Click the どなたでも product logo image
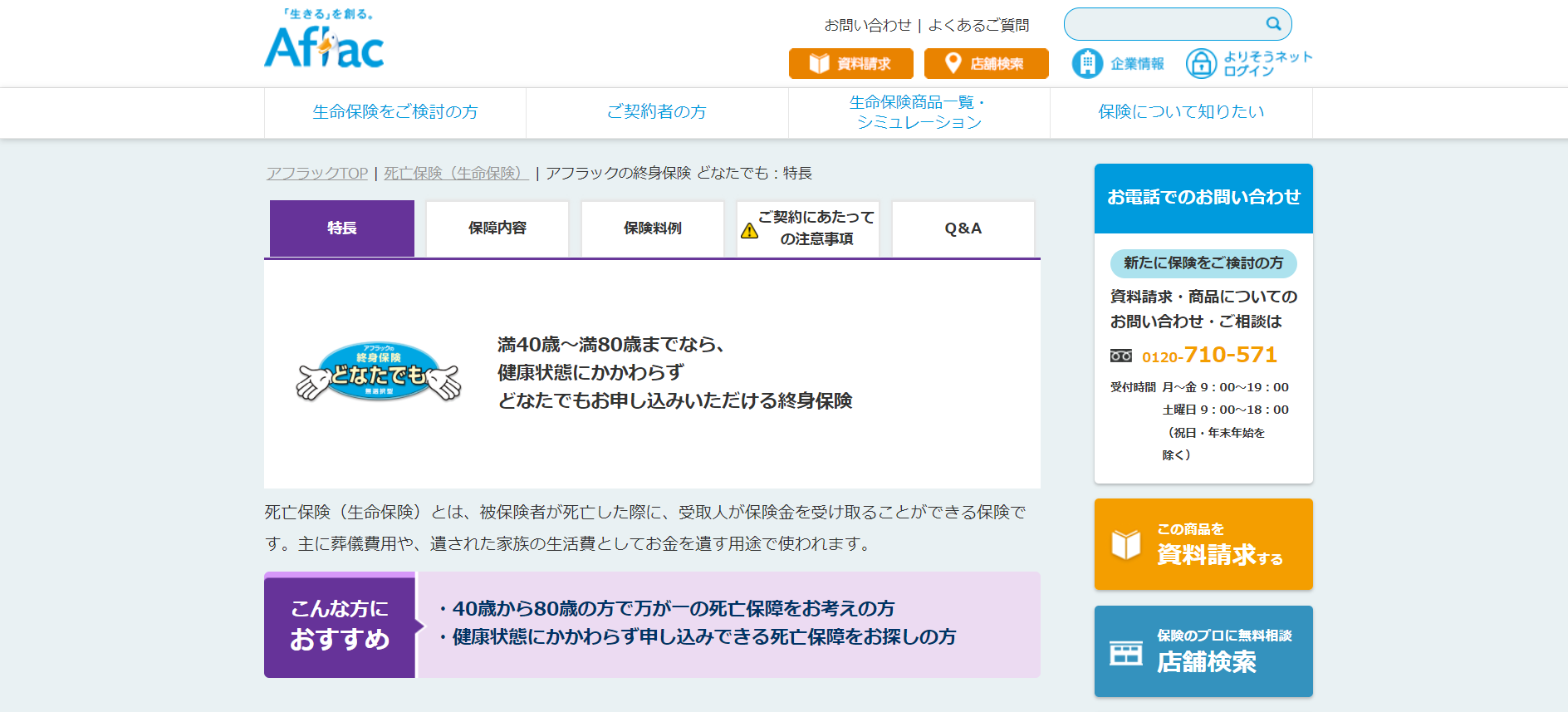Screen dimensions: 1568x712 379,372
